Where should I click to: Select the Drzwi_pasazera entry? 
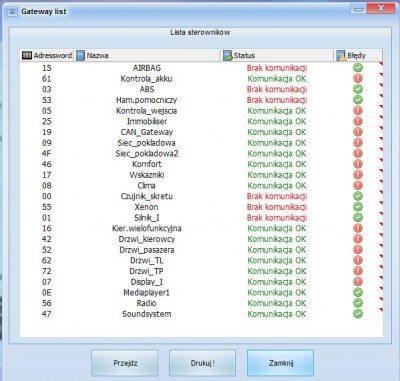point(147,250)
